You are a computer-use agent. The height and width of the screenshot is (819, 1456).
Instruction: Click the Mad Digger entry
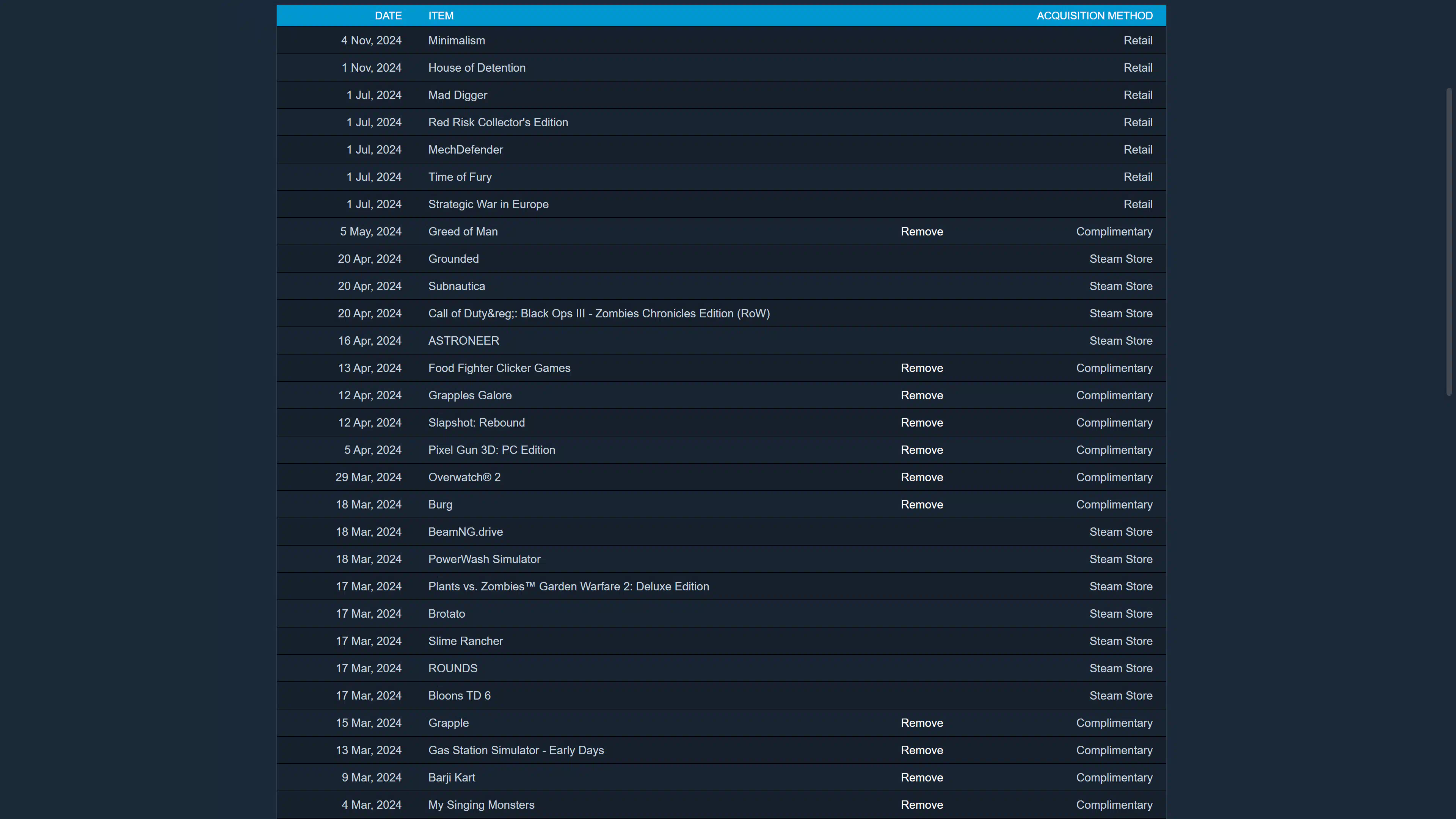[x=458, y=96]
